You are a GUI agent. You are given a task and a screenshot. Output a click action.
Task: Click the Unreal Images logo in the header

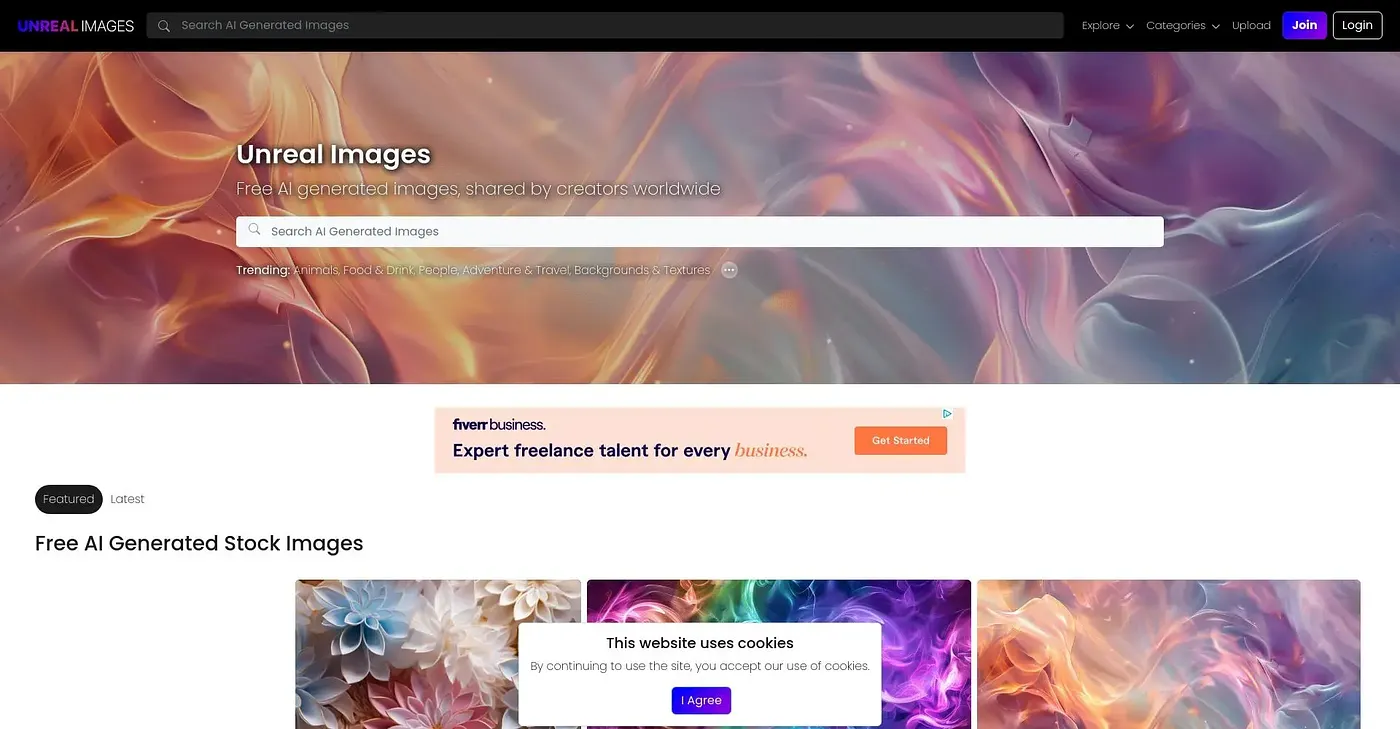click(76, 26)
